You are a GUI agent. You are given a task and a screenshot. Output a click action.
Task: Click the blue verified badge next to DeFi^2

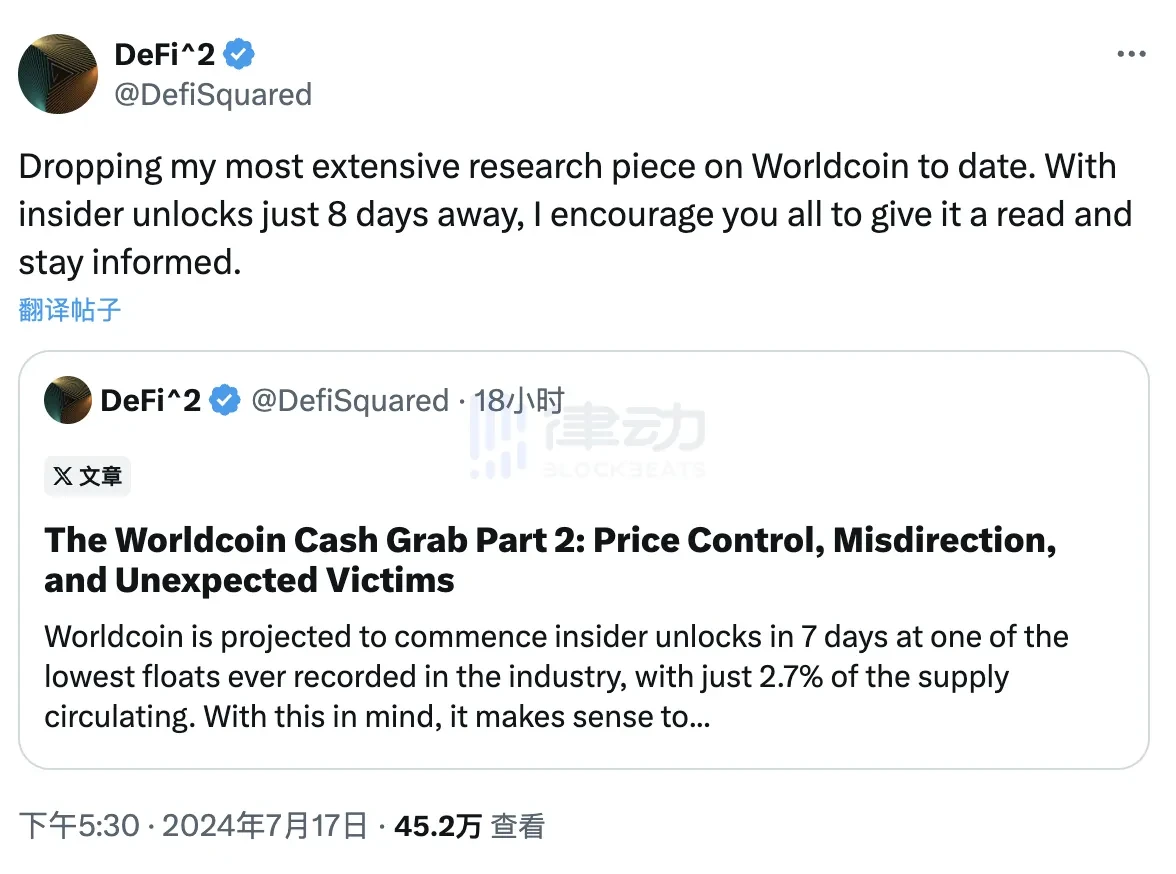238,53
